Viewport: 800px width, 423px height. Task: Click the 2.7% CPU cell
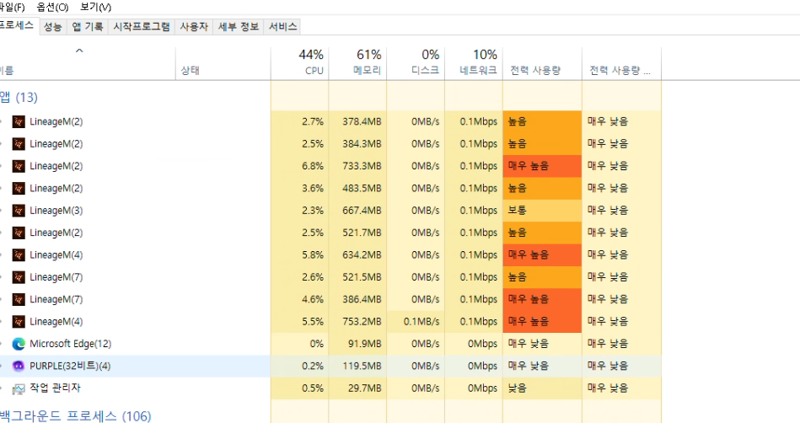point(299,121)
